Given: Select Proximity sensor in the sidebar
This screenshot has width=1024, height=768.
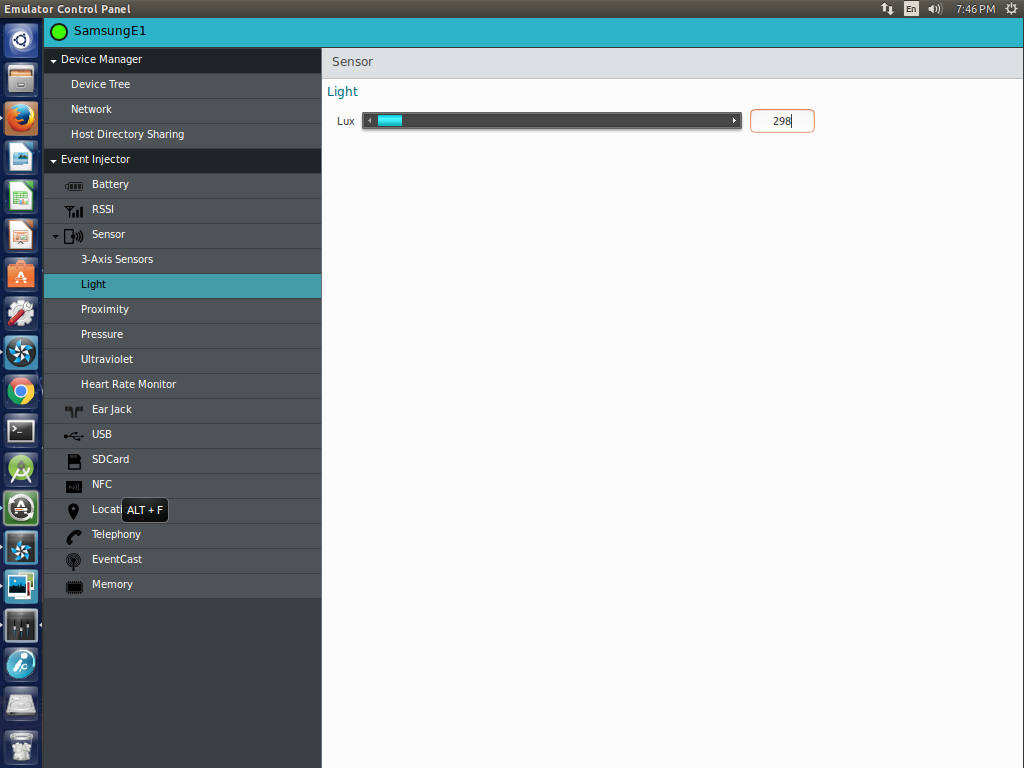Looking at the screenshot, I should tap(105, 310).
